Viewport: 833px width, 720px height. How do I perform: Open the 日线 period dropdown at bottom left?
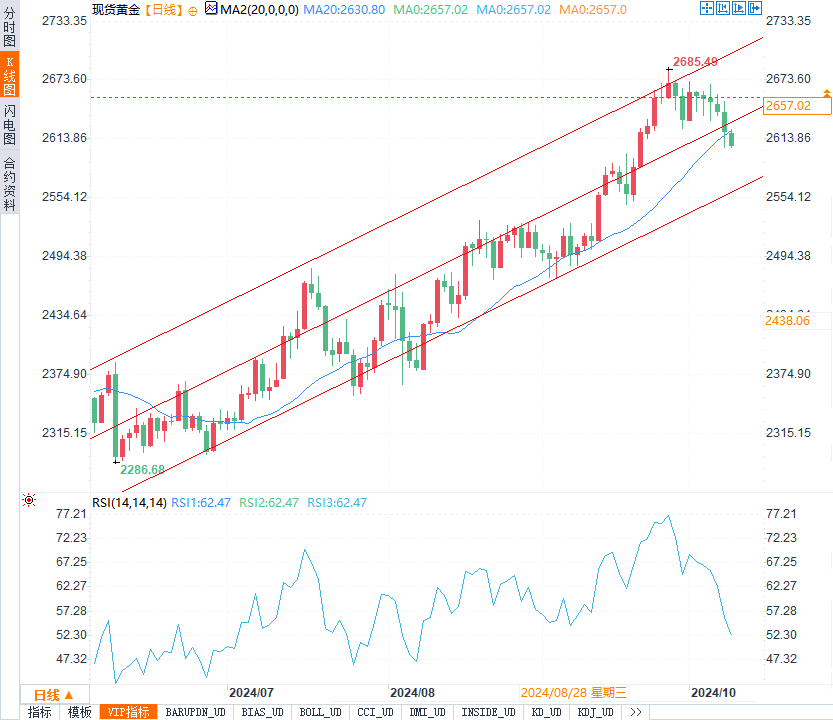52,695
